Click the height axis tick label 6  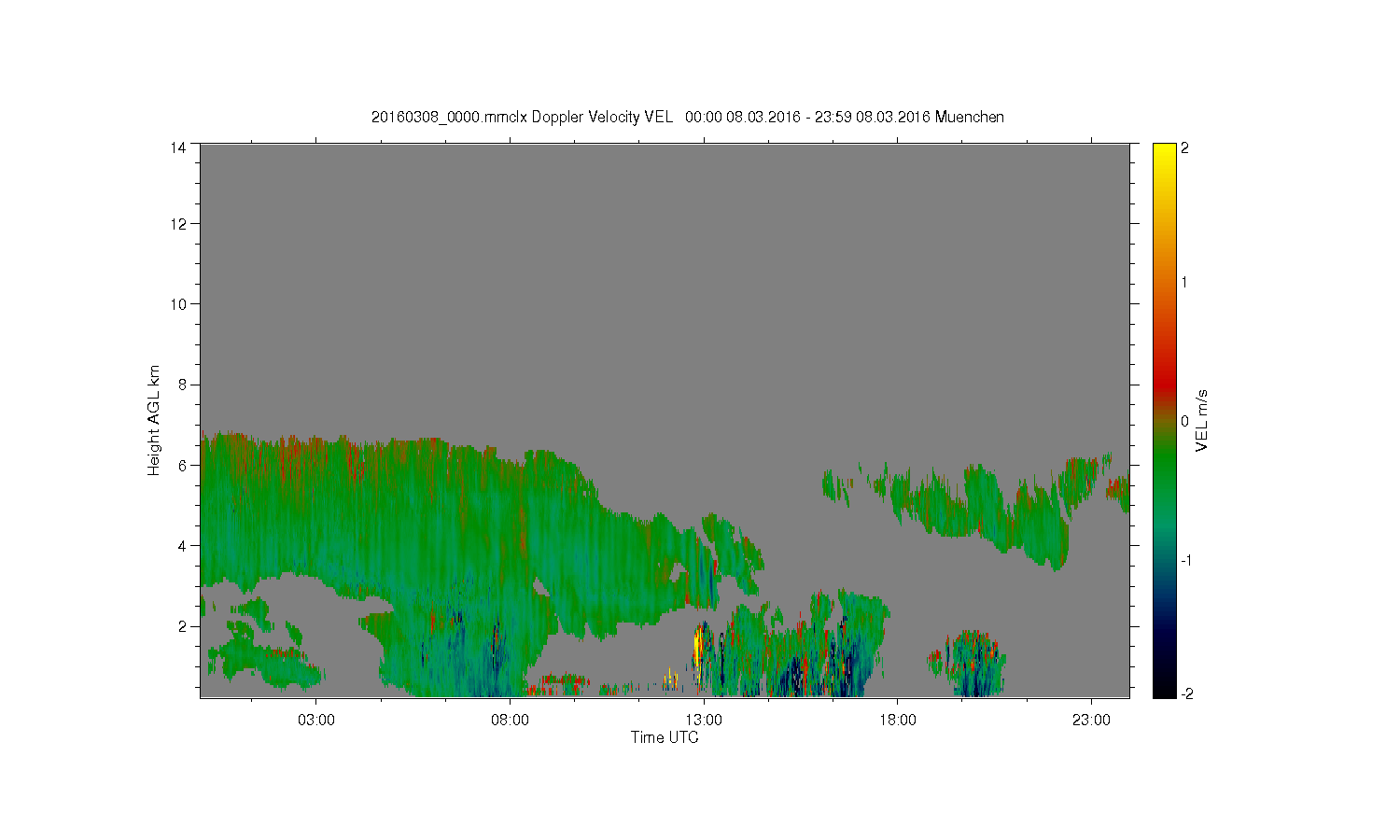182,465
